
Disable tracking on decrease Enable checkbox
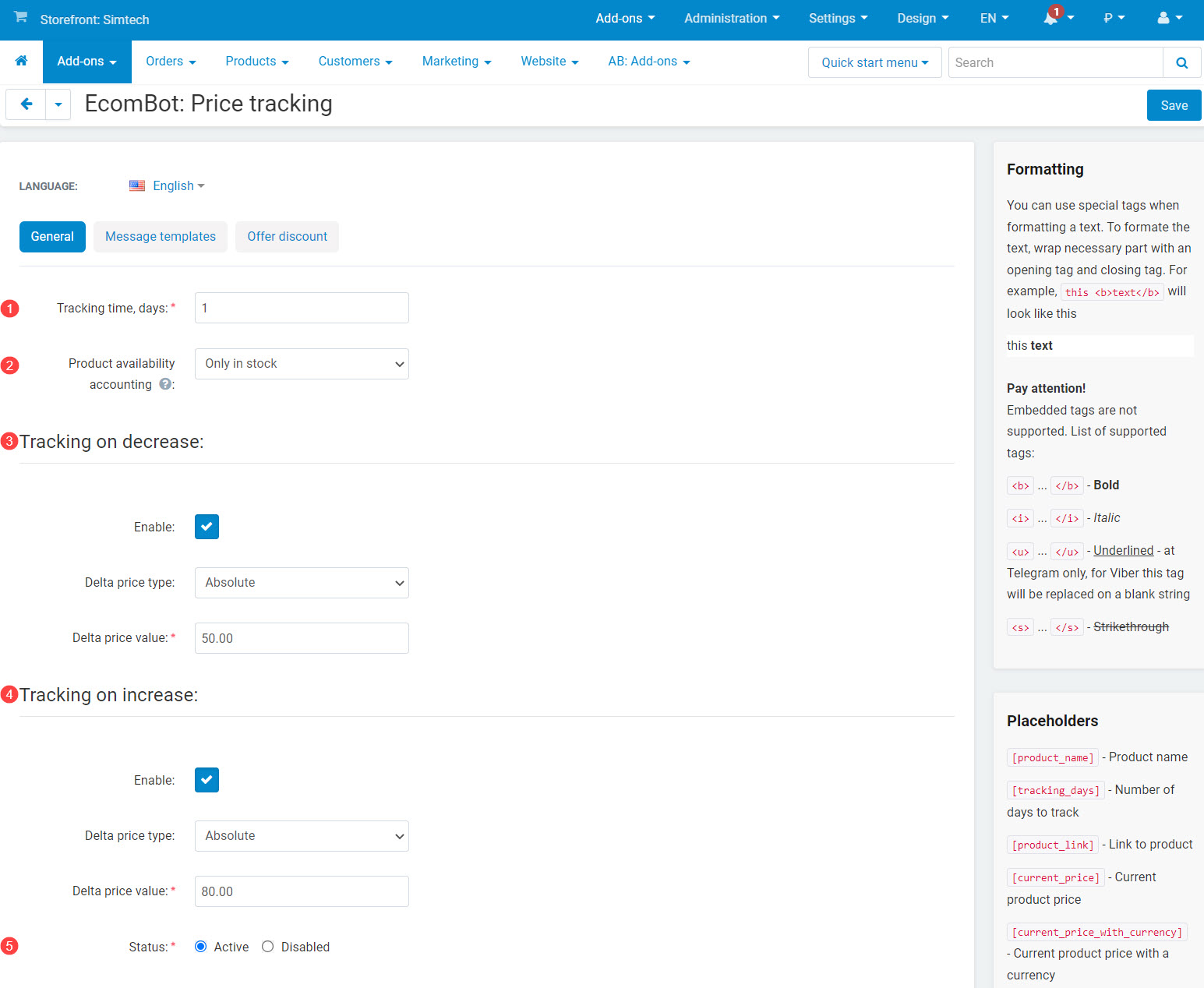pos(207,527)
